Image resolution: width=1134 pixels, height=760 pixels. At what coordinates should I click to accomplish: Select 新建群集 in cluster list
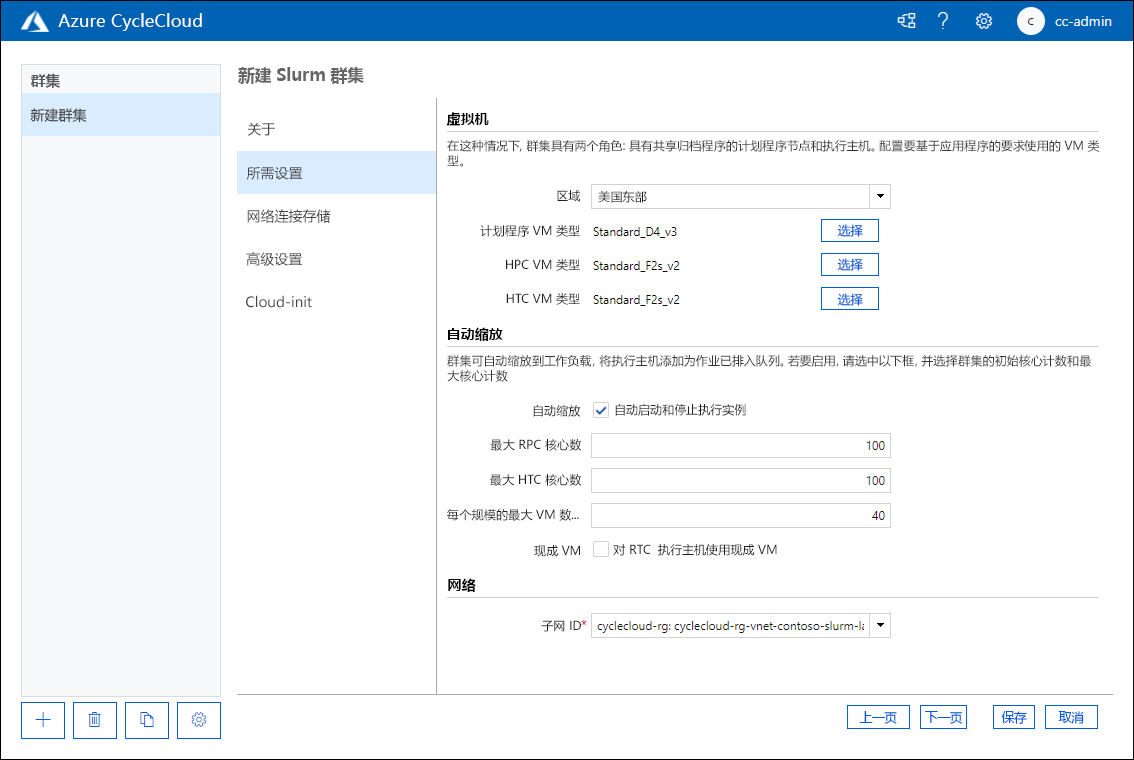(121, 115)
